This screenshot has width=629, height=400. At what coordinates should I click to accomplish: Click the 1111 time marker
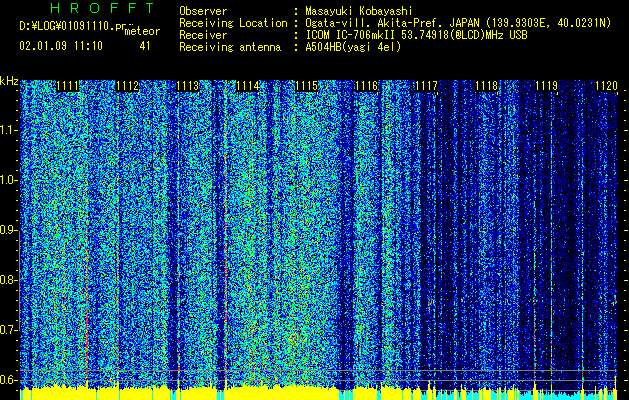coord(67,86)
